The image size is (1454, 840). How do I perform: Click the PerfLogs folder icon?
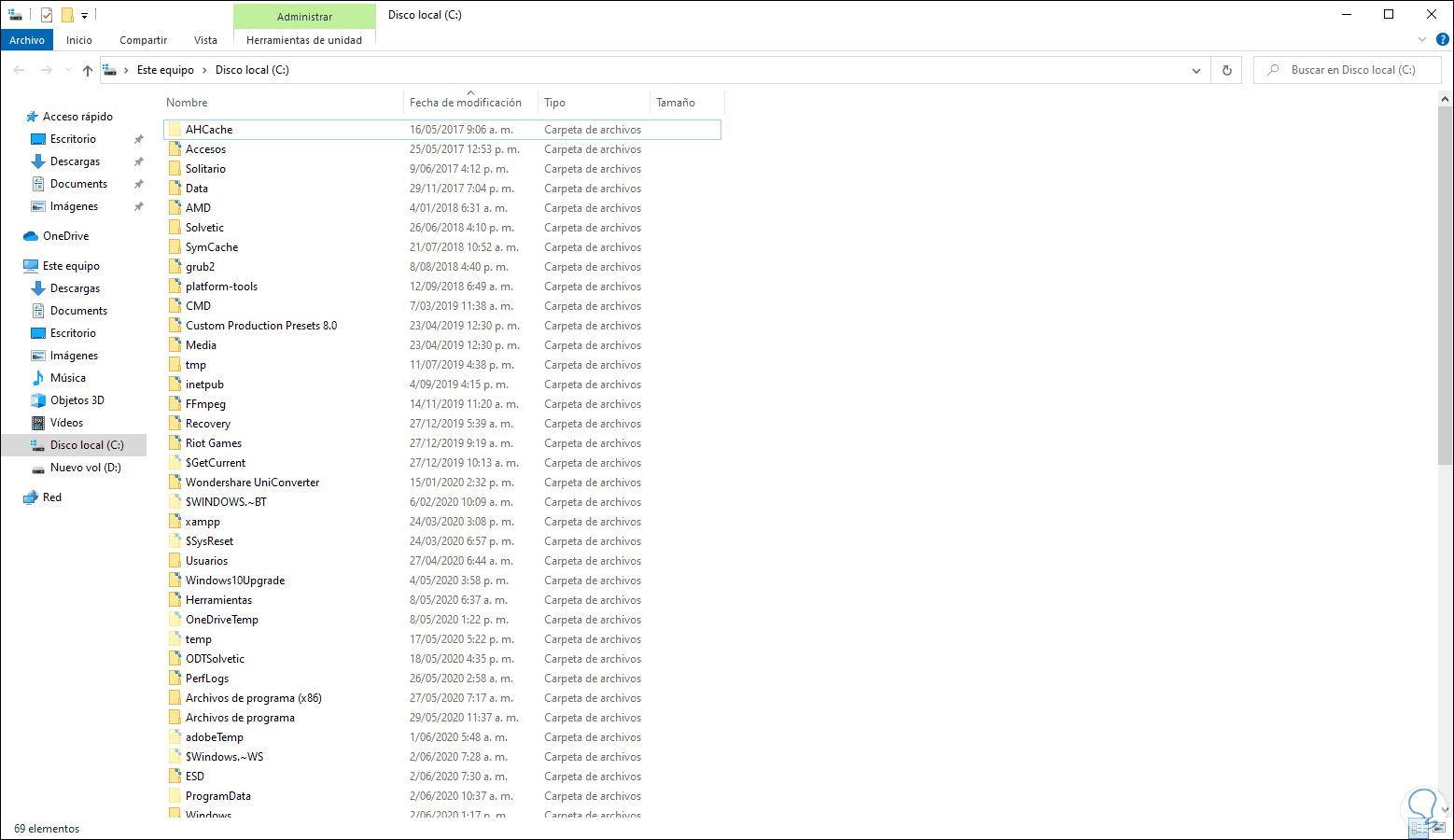point(175,679)
